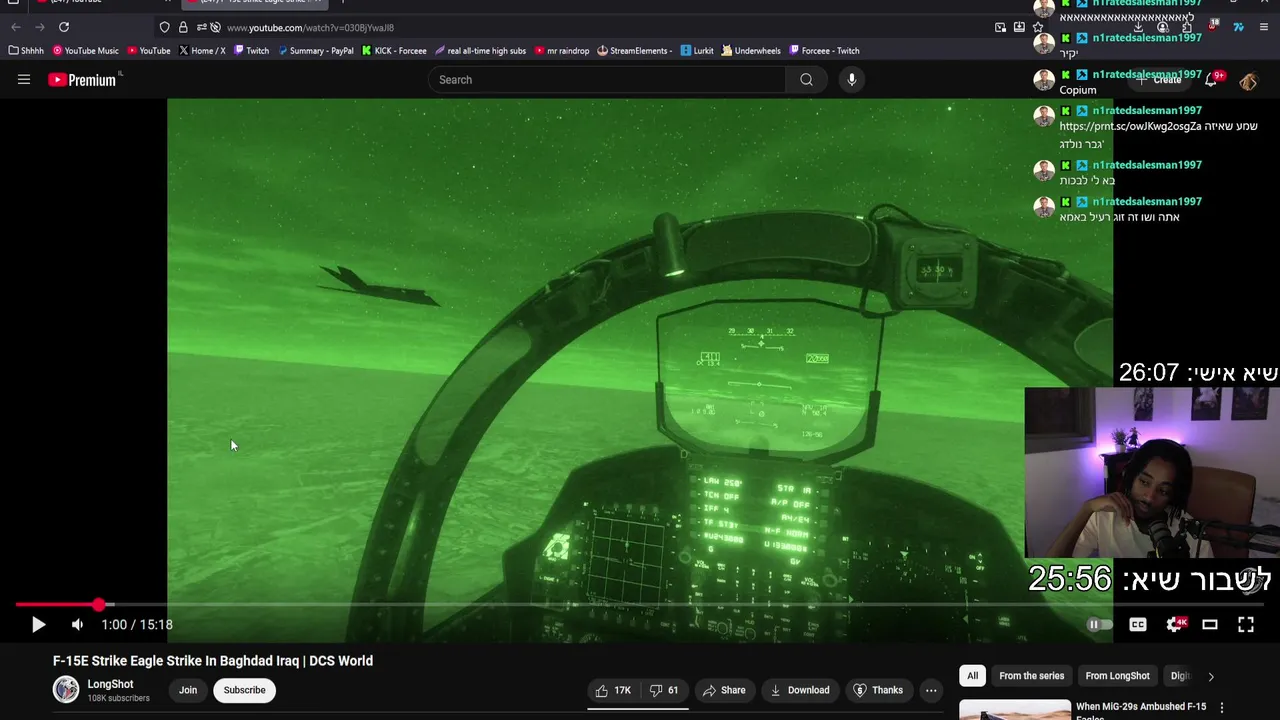Viewport: 1280px width, 720px height.
Task: Select From the series chip
Action: [x=1031, y=676]
